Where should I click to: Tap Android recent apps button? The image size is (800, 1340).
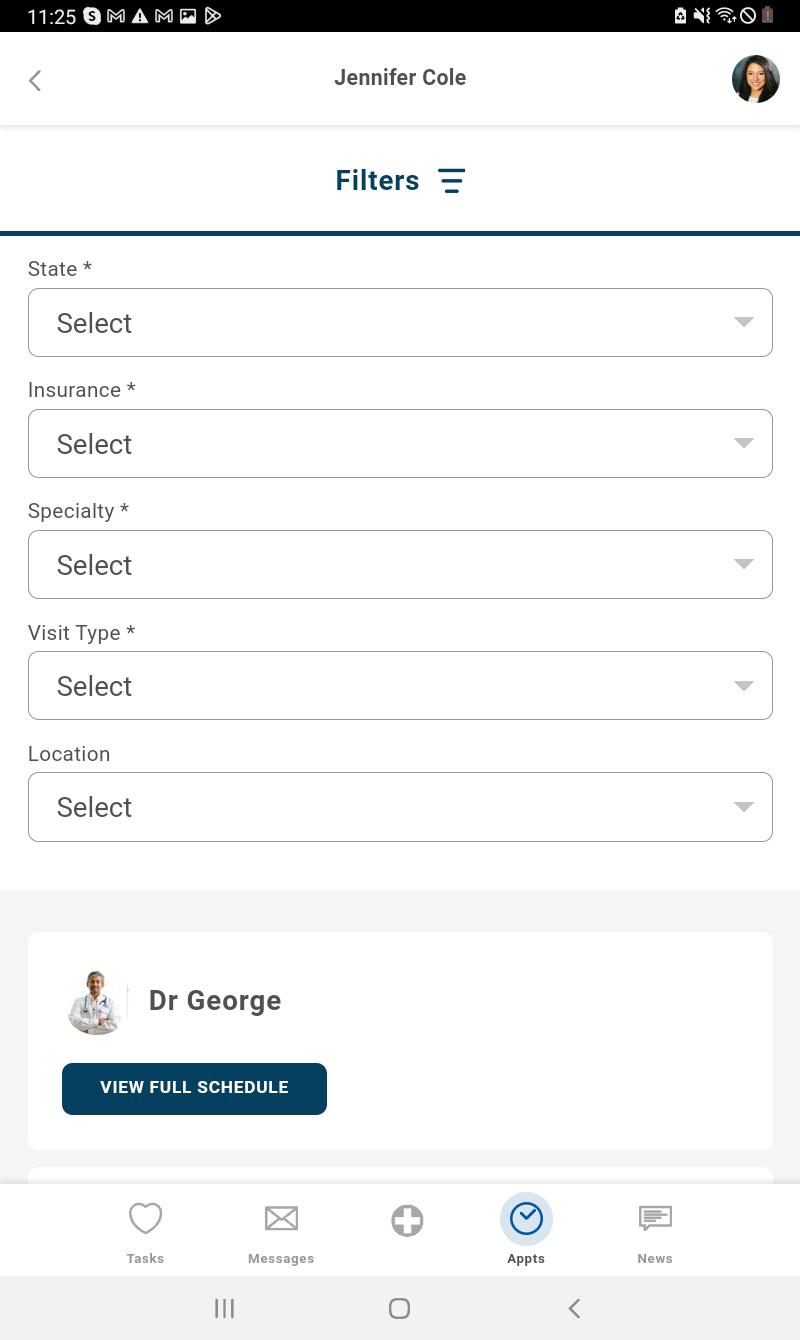(x=225, y=1308)
